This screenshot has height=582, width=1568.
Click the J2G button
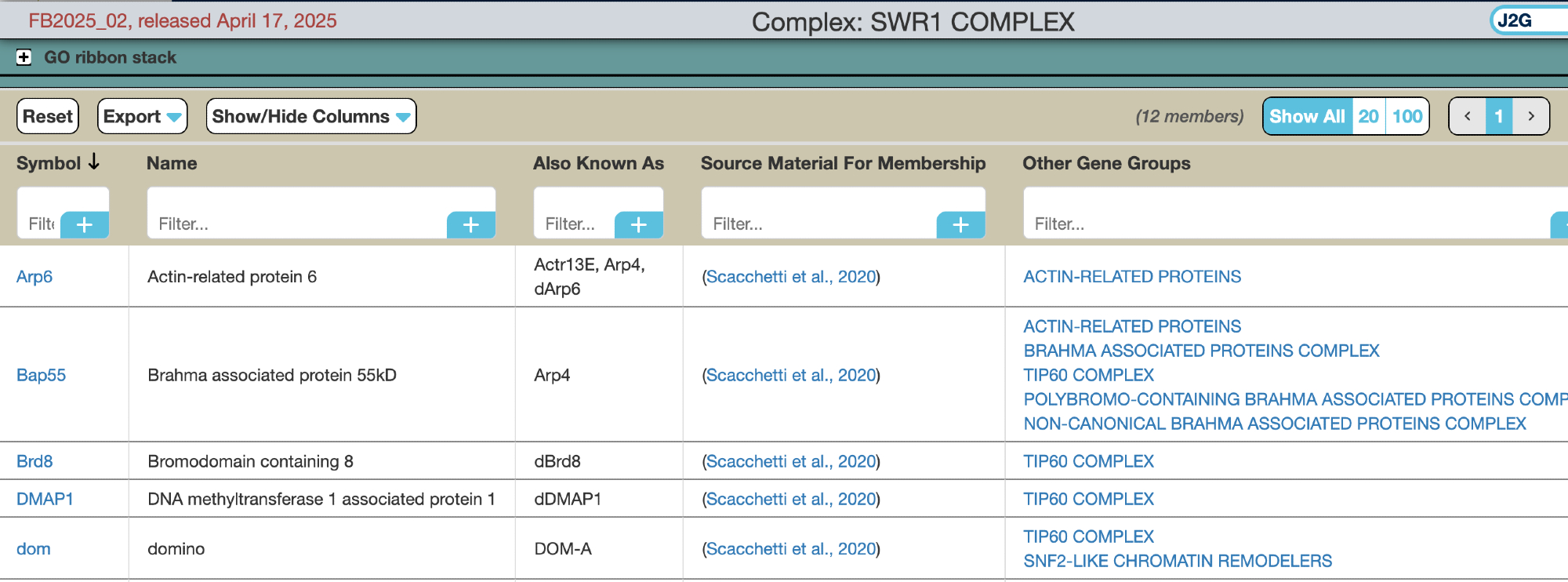pyautogui.click(x=1515, y=20)
